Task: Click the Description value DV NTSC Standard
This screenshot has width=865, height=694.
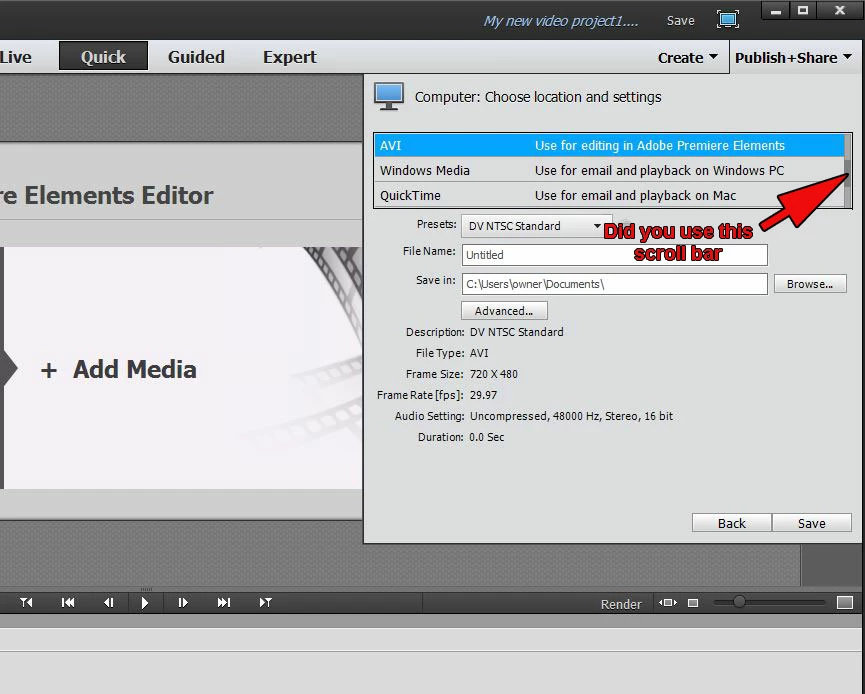Action: click(x=517, y=332)
